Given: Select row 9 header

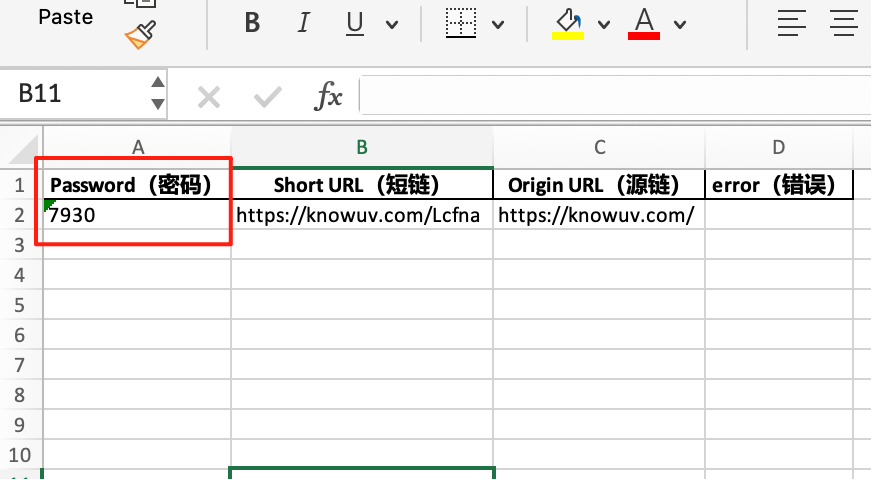Looking at the screenshot, I should pyautogui.click(x=20, y=425).
